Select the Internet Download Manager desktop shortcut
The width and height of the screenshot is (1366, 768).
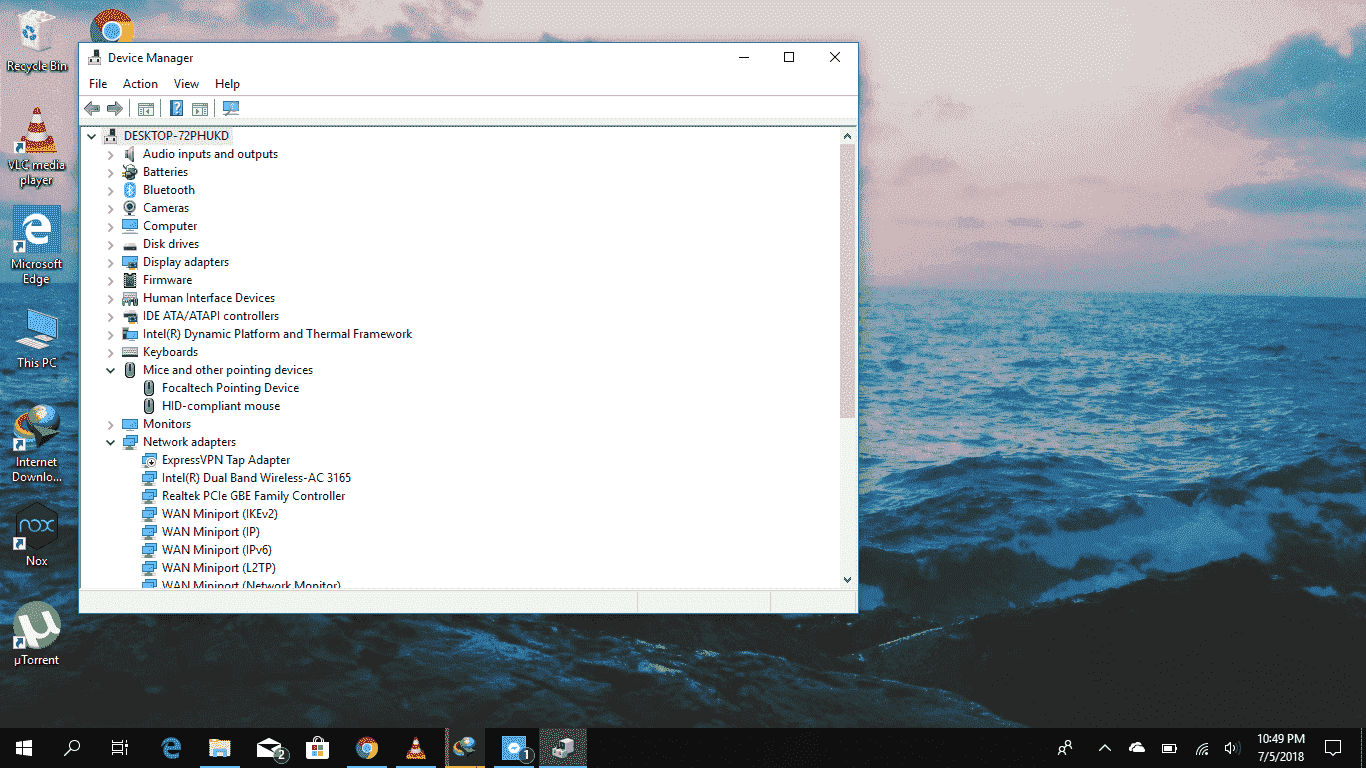click(x=37, y=444)
